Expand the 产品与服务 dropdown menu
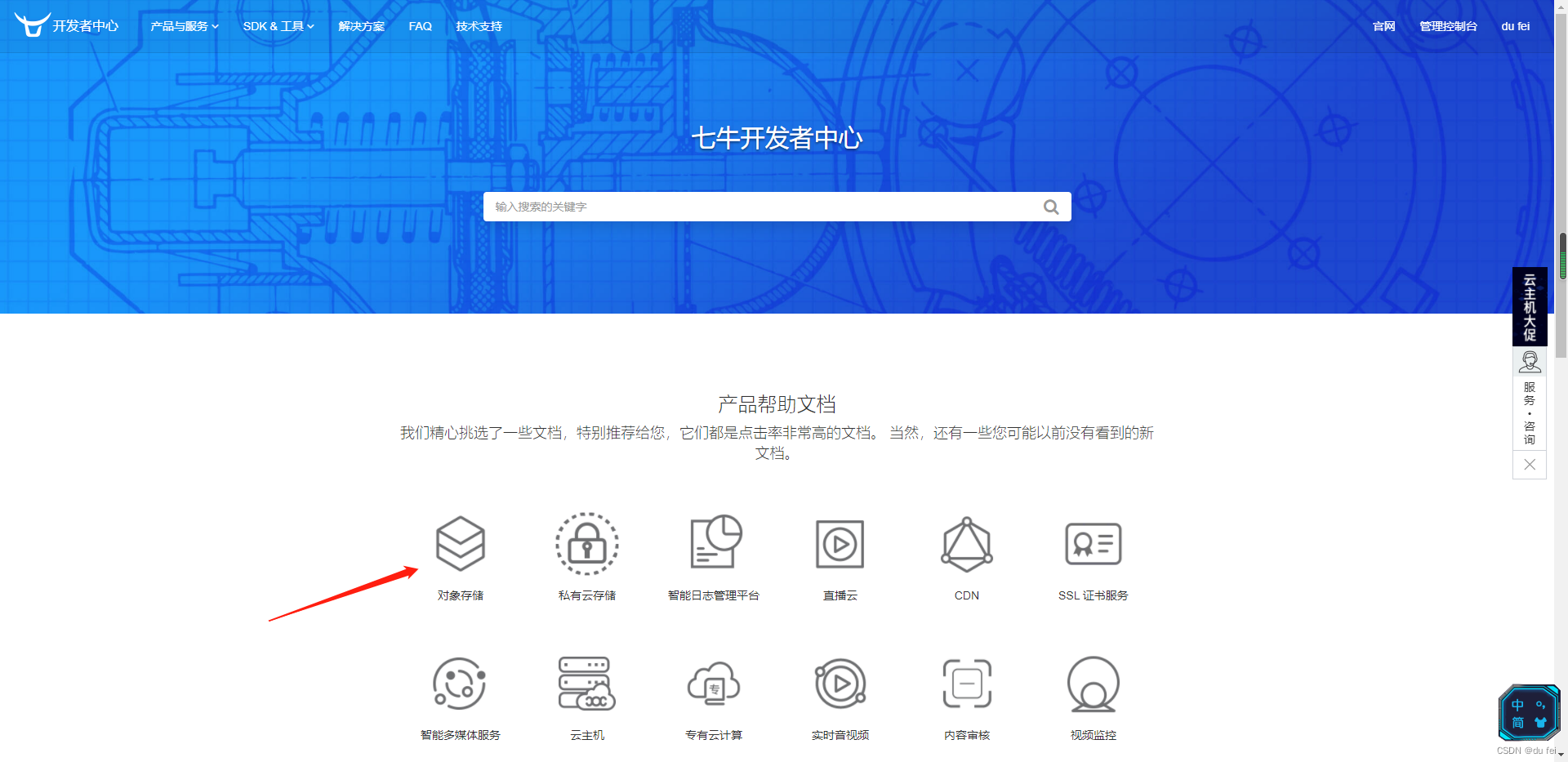1568x762 pixels. pos(185,26)
